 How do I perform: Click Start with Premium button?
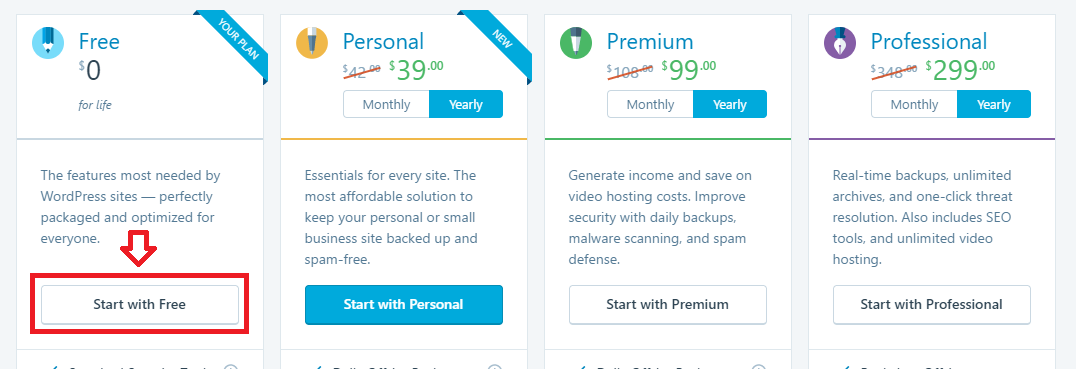coord(668,305)
